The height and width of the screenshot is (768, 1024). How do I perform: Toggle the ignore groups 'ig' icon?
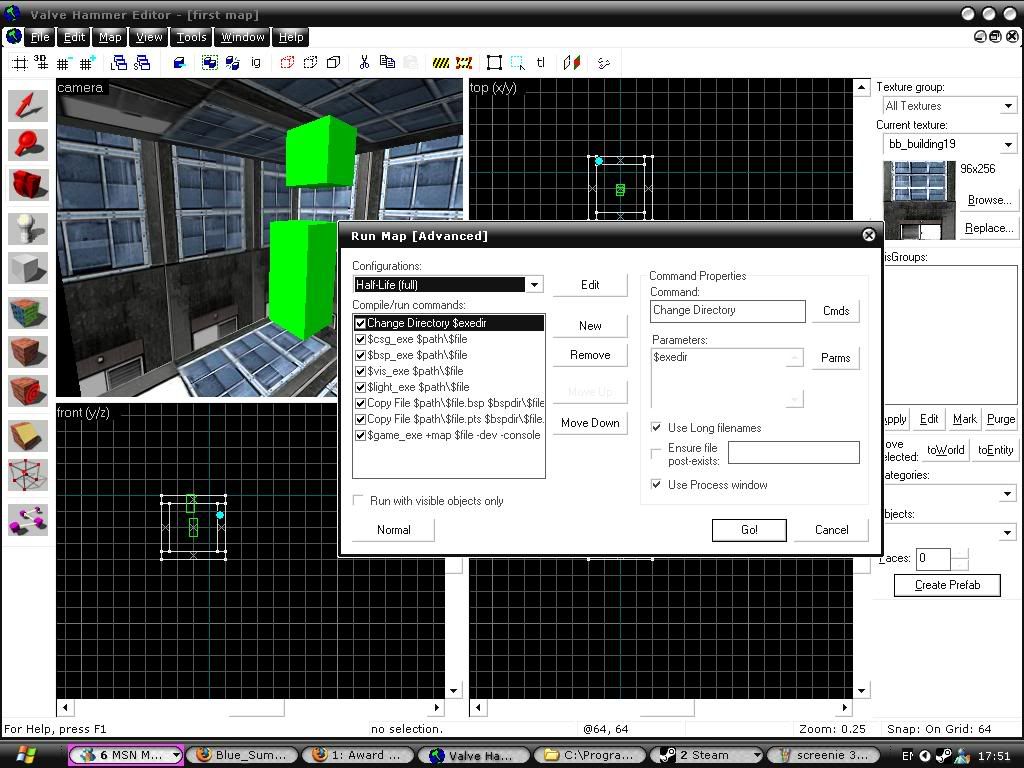(x=256, y=63)
